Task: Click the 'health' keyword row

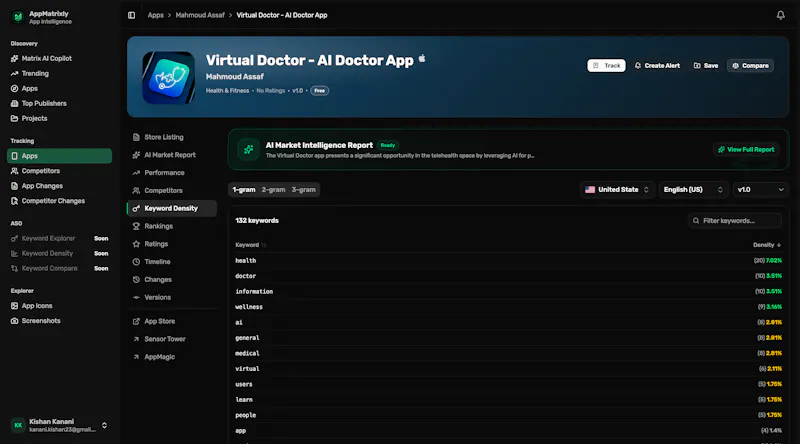Action: coord(508,261)
